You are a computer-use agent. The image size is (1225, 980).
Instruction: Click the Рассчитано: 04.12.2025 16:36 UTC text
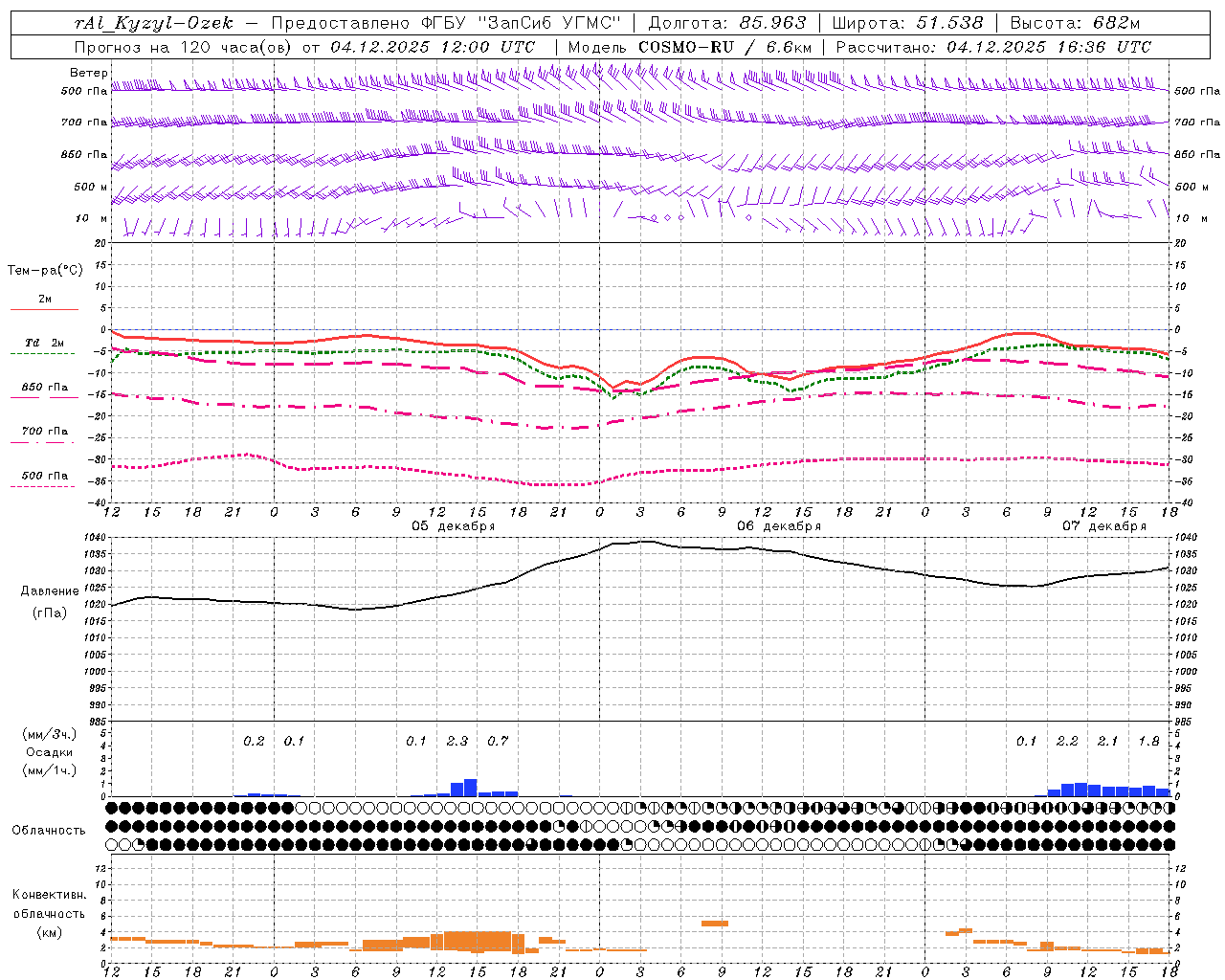coord(993,47)
